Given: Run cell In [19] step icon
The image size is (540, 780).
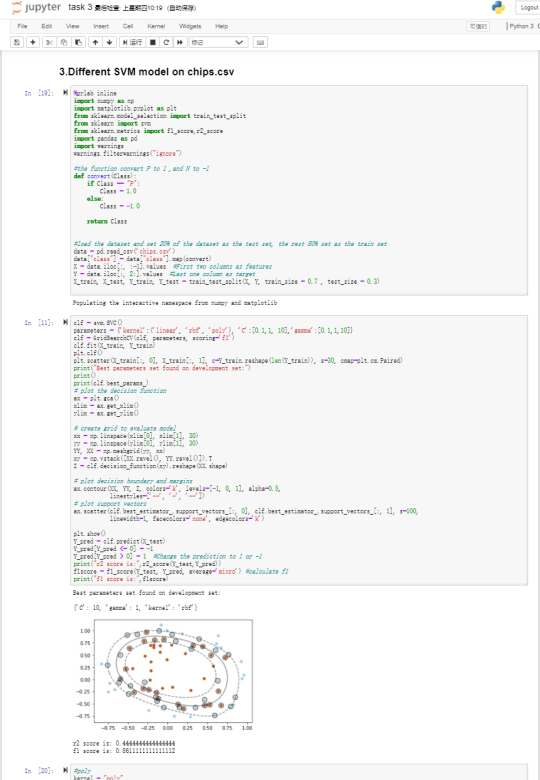Looking at the screenshot, I should point(65,93).
